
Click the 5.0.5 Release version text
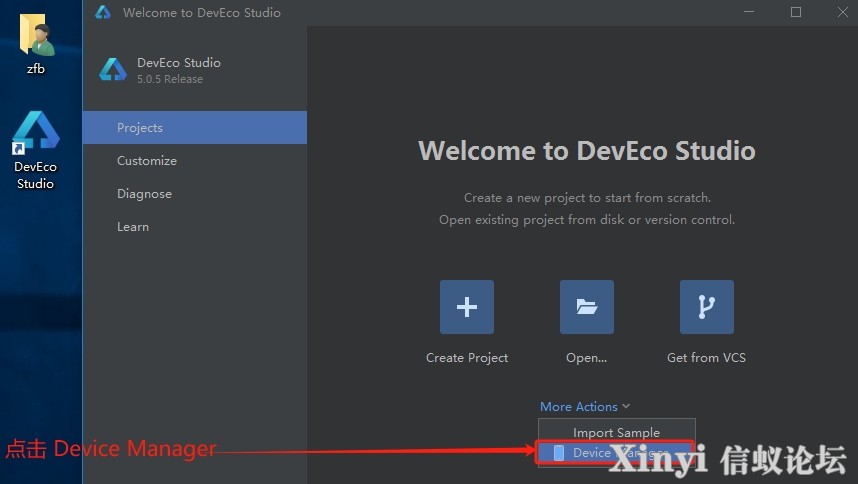[170, 79]
